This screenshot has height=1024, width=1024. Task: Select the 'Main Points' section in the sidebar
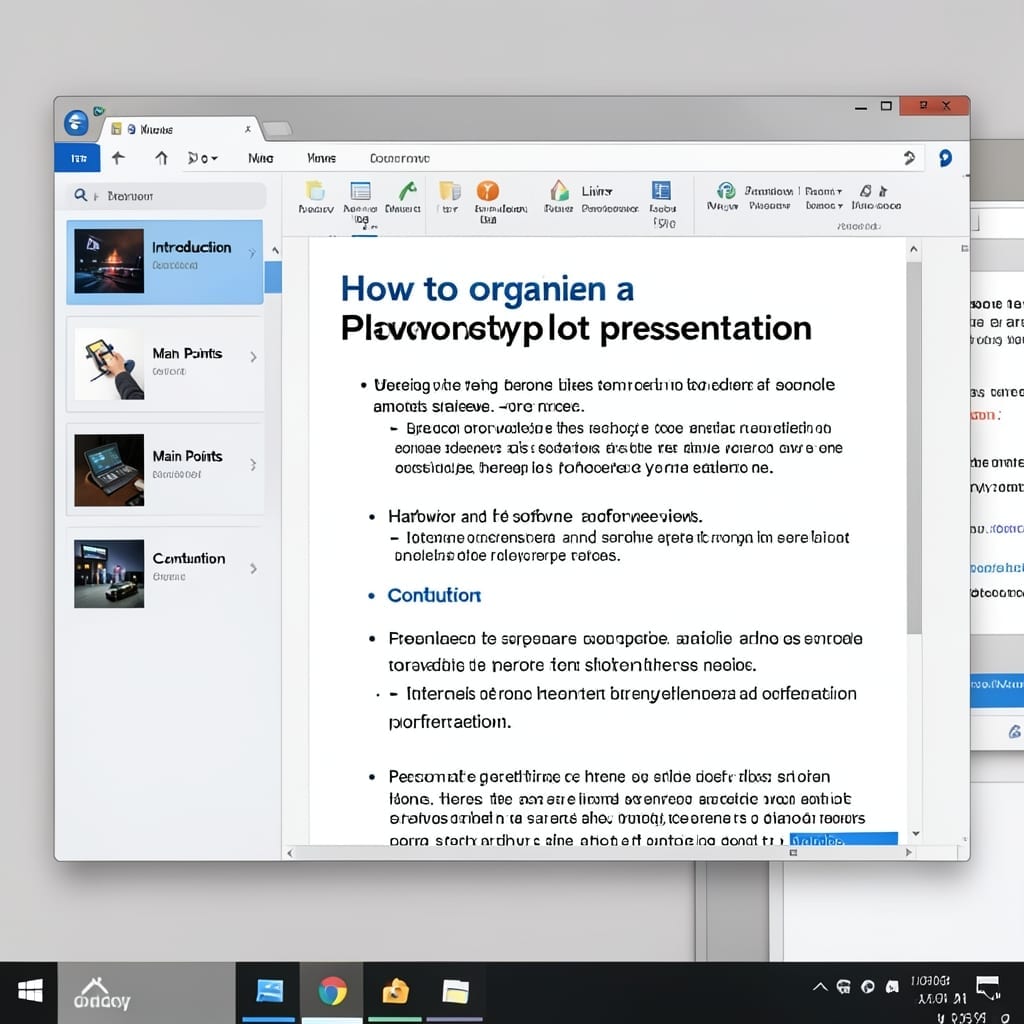pos(165,470)
